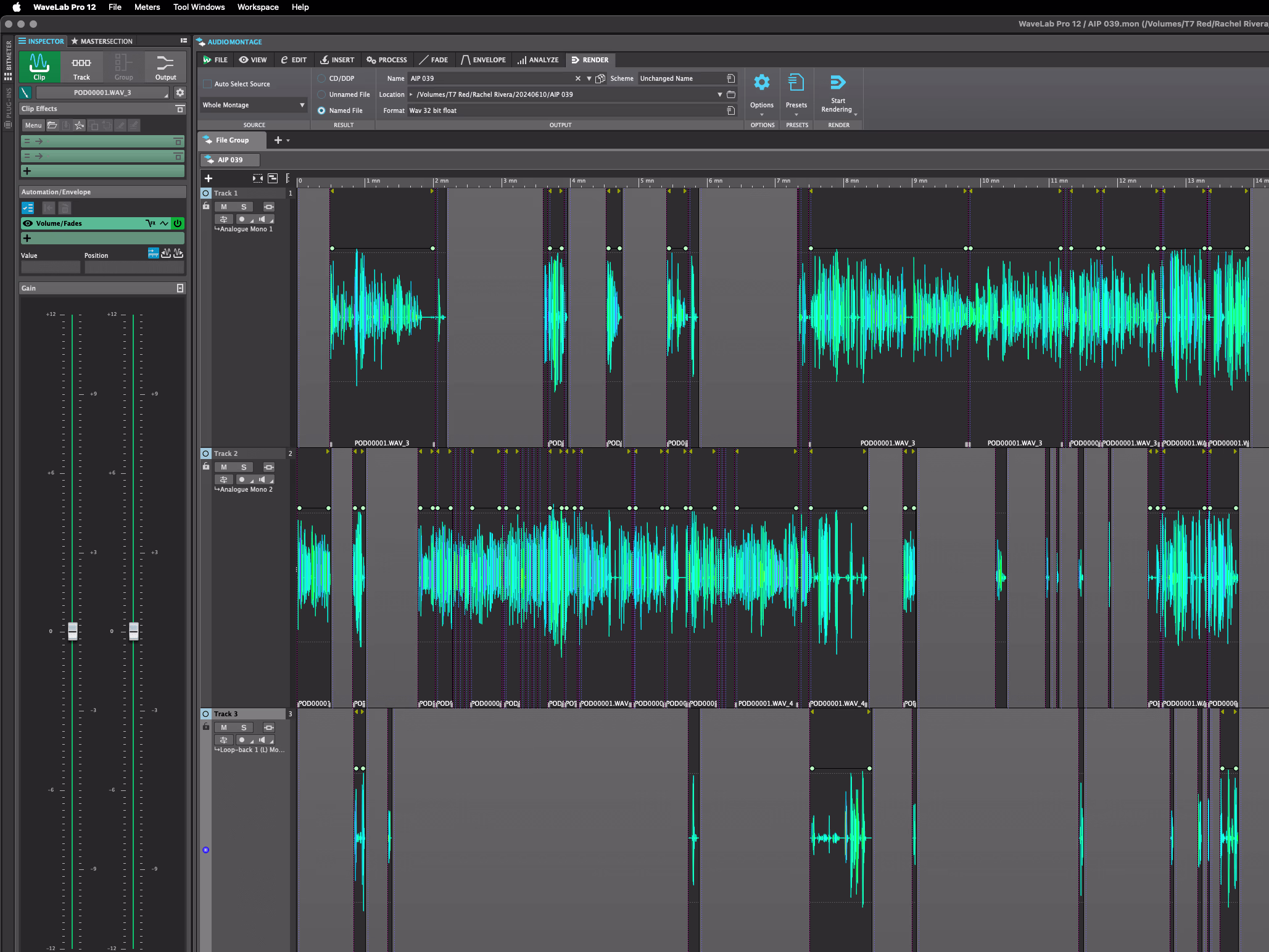Open the Output inspector section
The width and height of the screenshot is (1269, 952).
(x=165, y=66)
